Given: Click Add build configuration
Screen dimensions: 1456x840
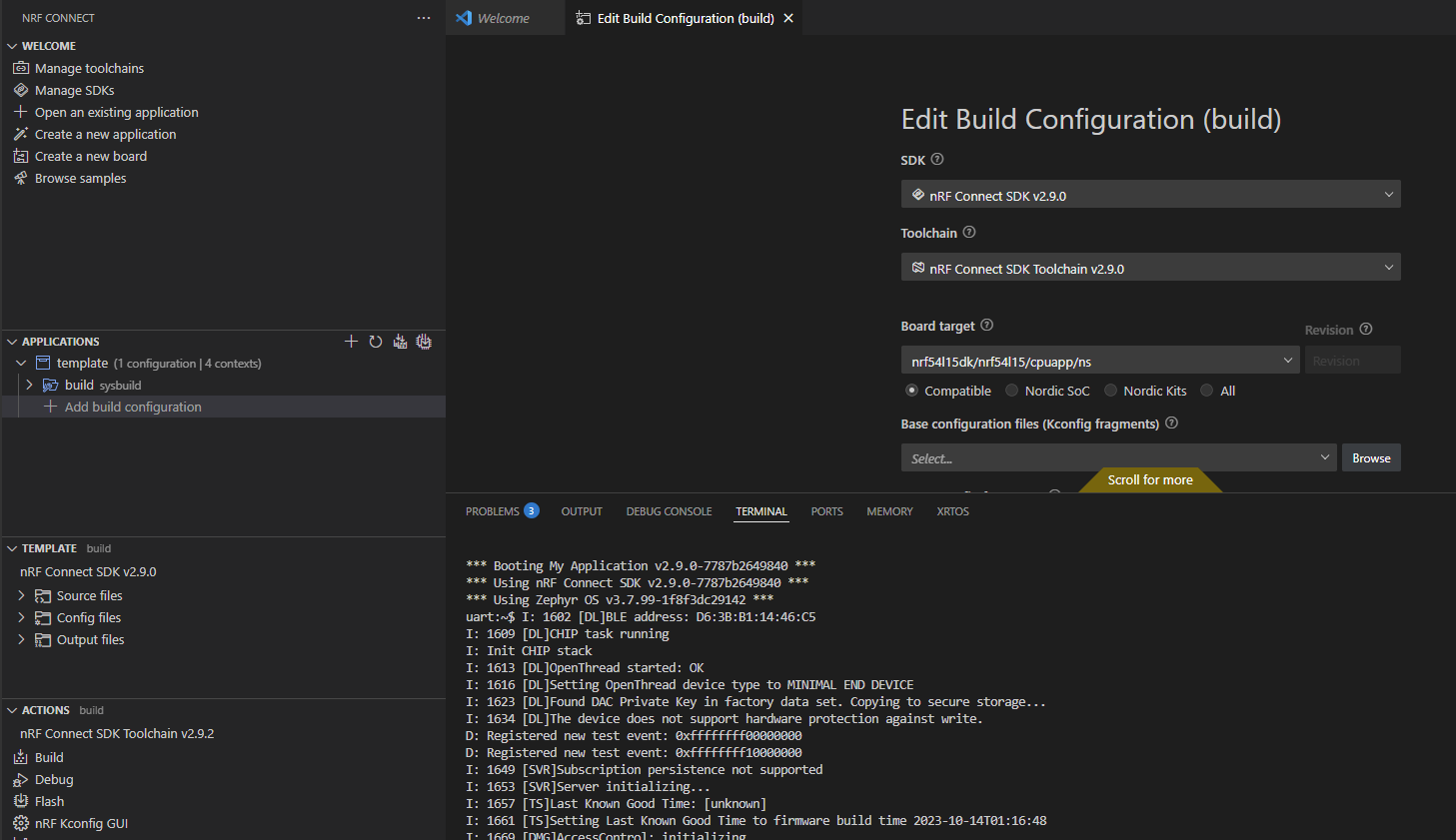Looking at the screenshot, I should [x=133, y=407].
